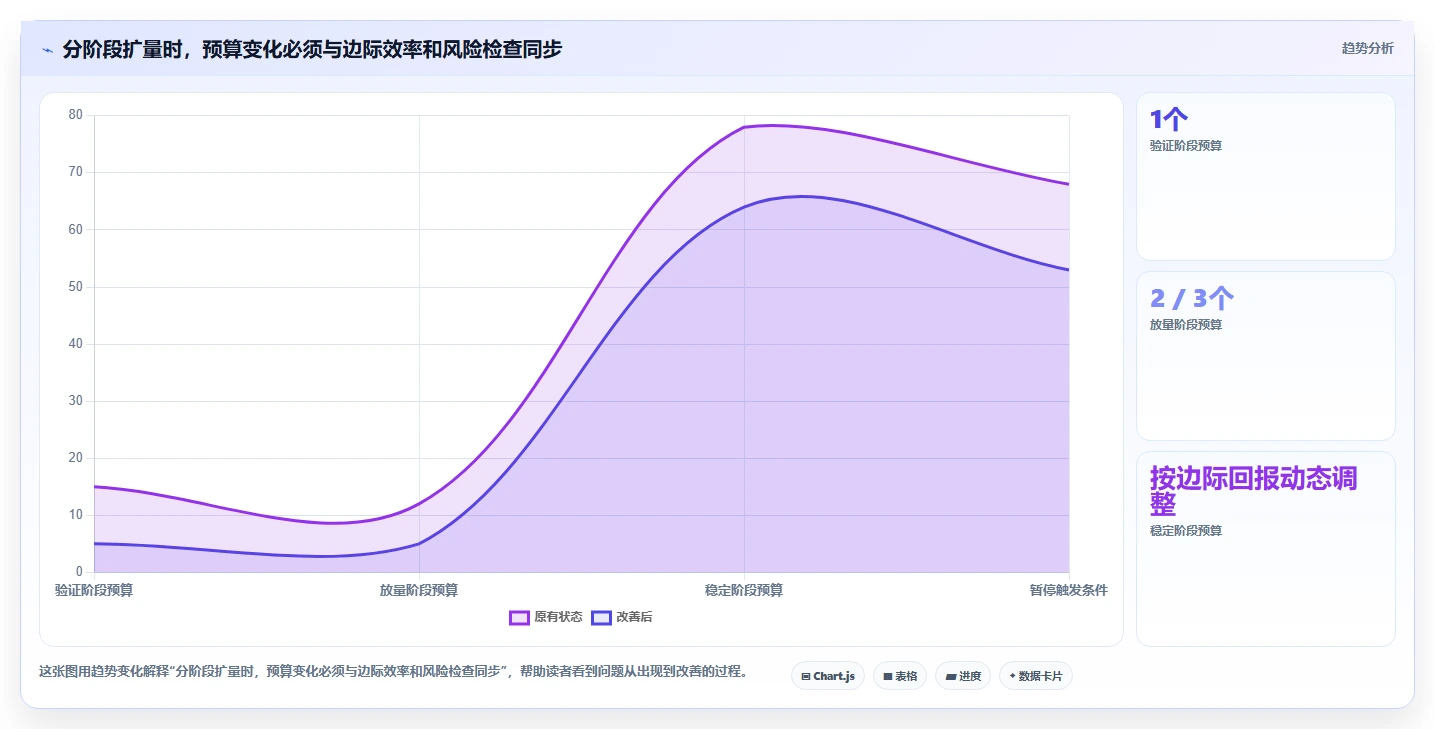Open the 按边际回报动态调整 card

click(x=1265, y=549)
